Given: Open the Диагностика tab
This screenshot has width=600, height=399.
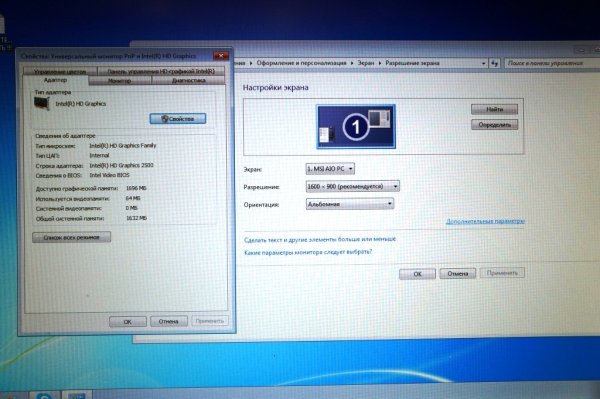Looking at the screenshot, I should click(x=189, y=81).
